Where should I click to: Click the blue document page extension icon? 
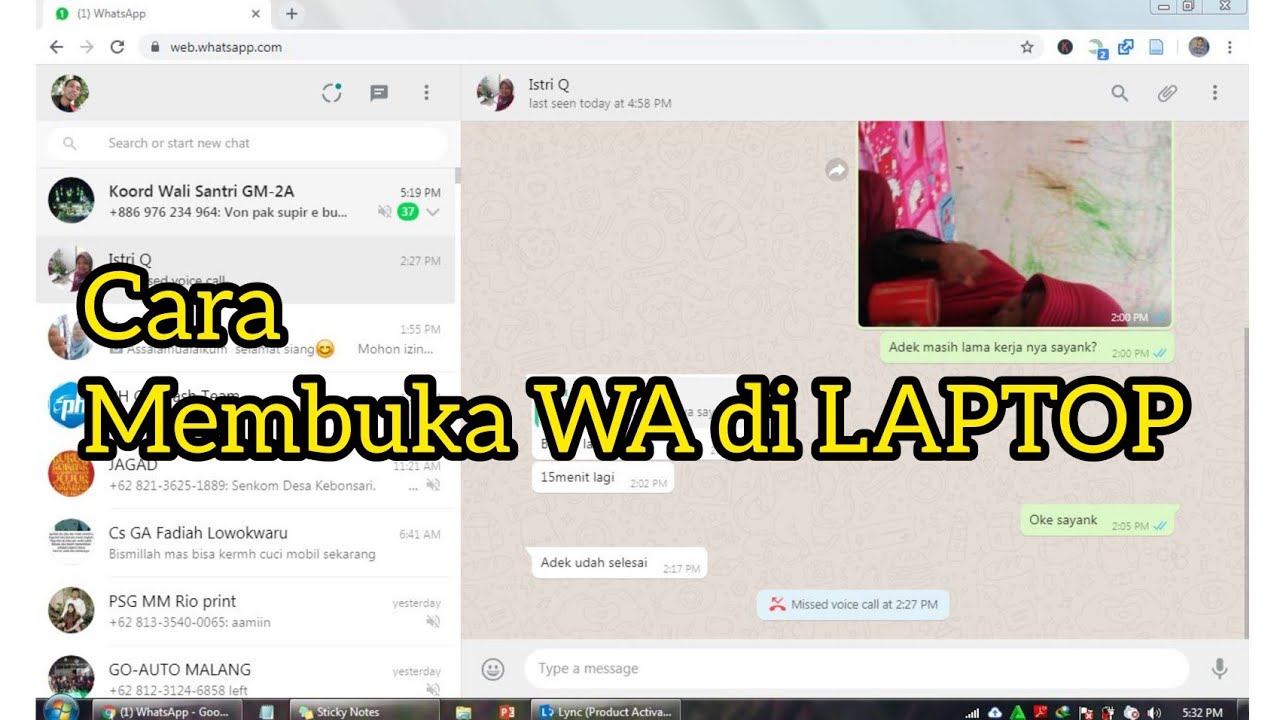point(1156,47)
